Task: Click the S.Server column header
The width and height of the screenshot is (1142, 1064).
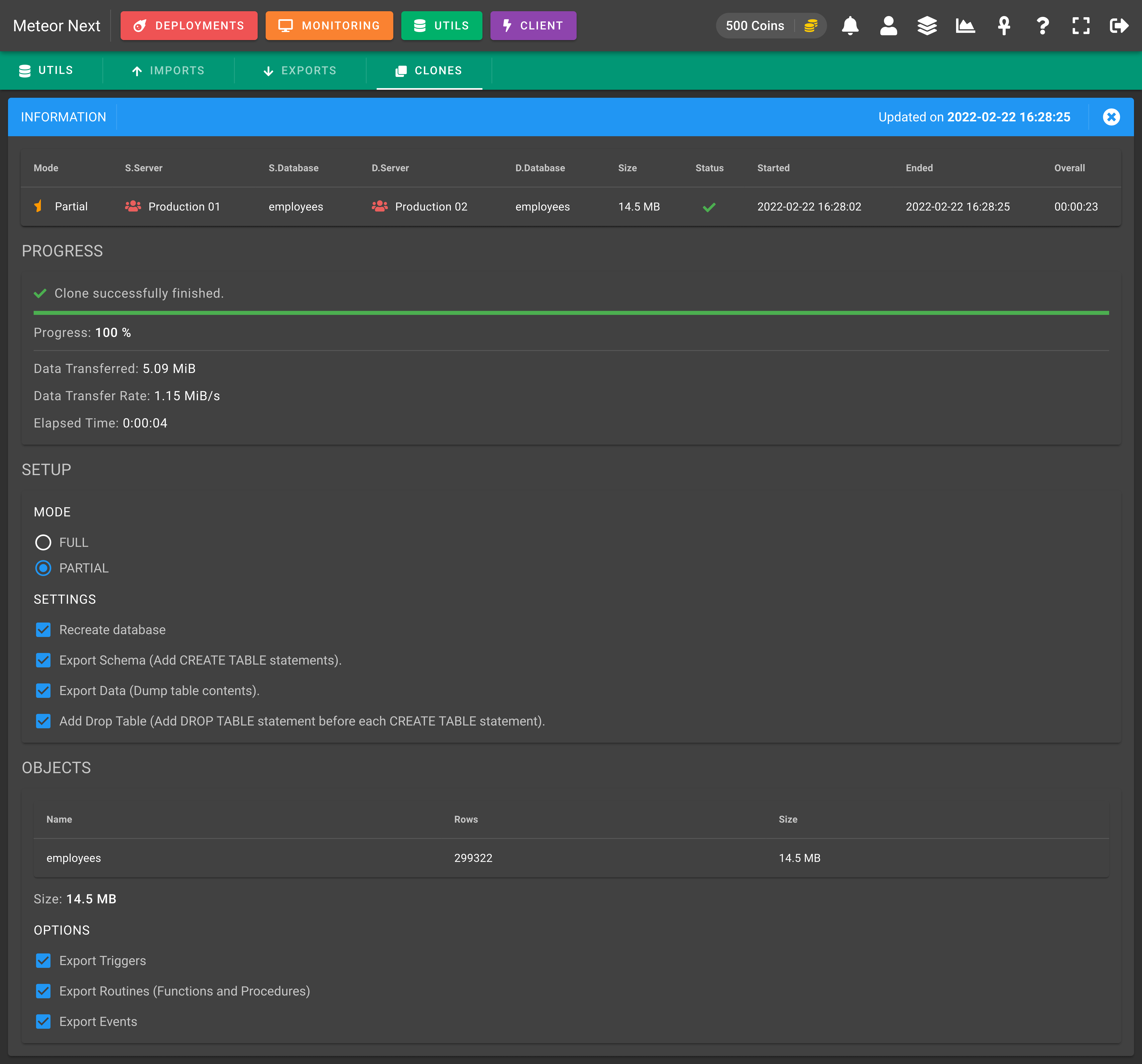Action: (144, 168)
